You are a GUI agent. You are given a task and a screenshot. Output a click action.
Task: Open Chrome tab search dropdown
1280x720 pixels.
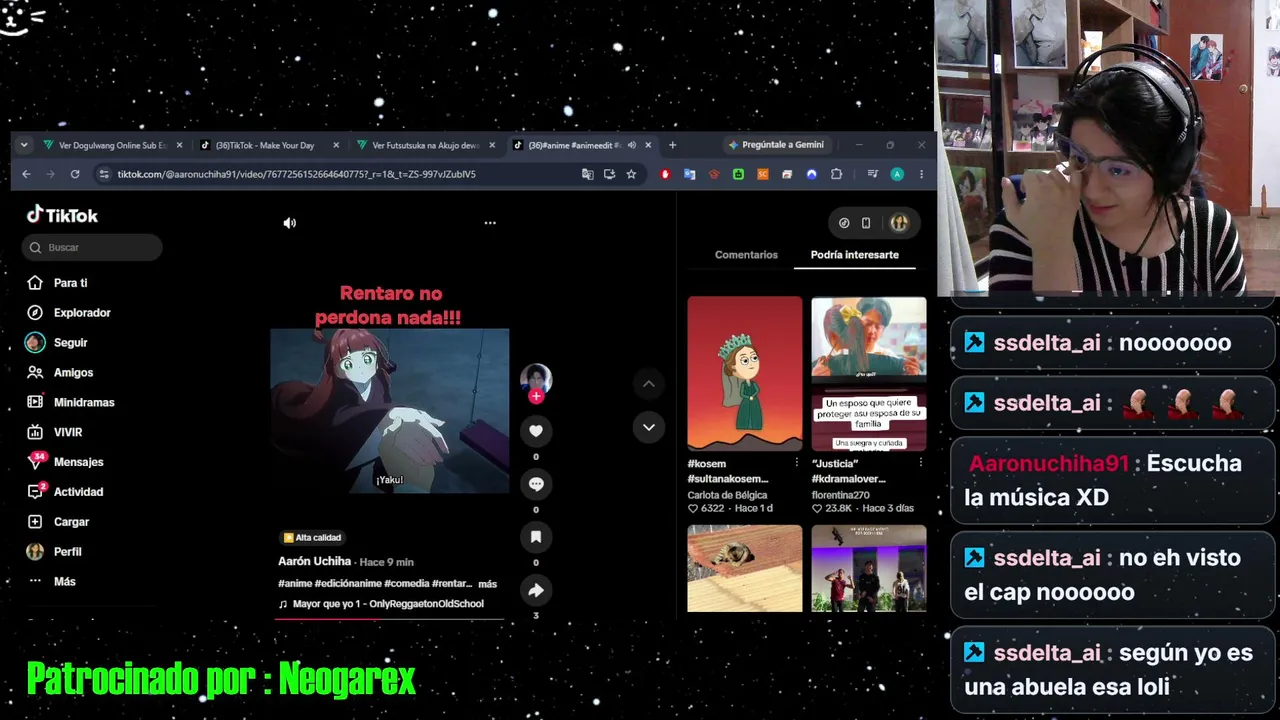tap(24, 145)
